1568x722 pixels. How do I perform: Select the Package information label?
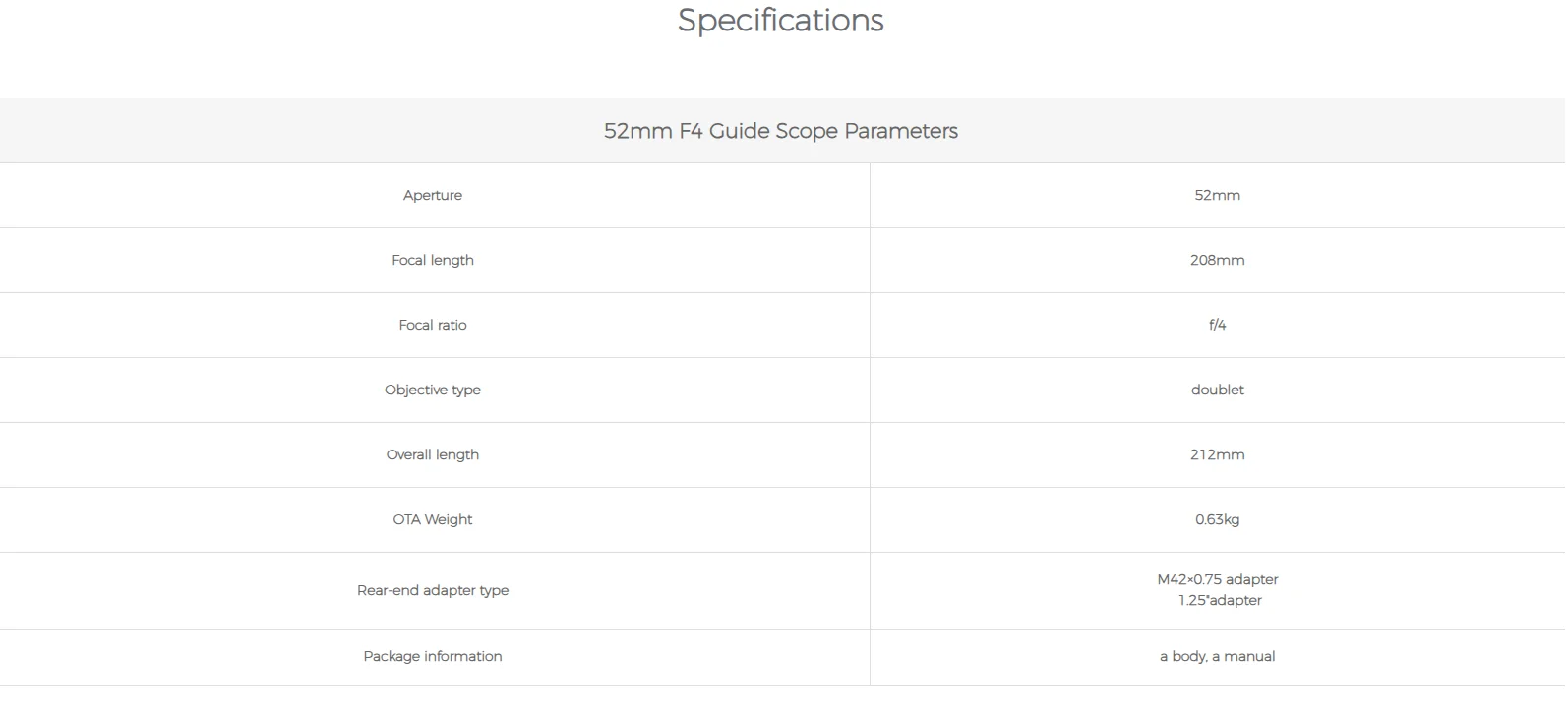click(x=433, y=656)
